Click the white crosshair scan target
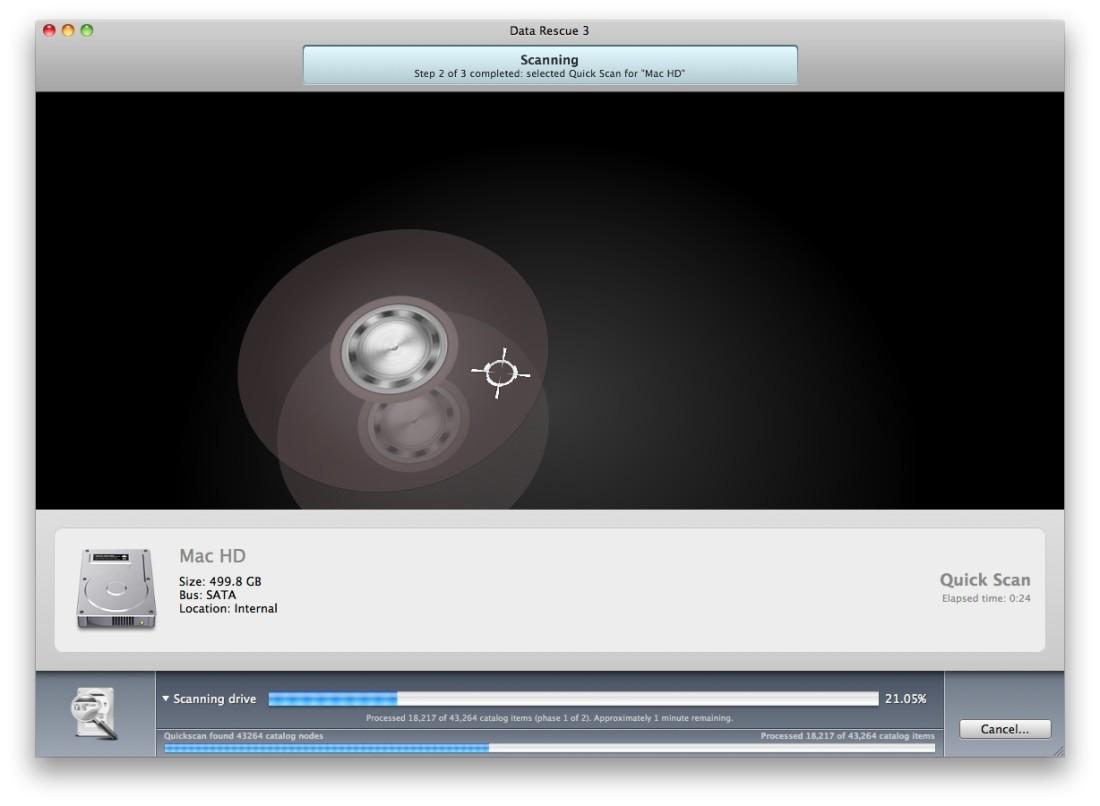The image size is (1100, 806). pos(500,373)
